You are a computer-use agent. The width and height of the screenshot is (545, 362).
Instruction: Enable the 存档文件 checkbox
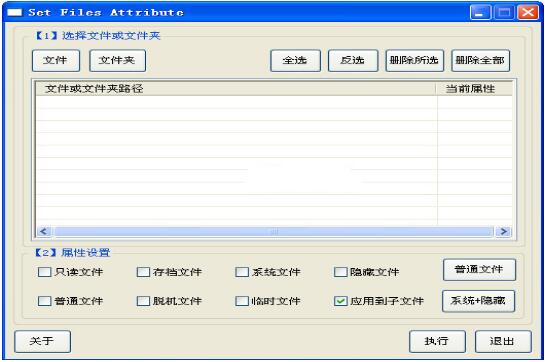pos(143,272)
